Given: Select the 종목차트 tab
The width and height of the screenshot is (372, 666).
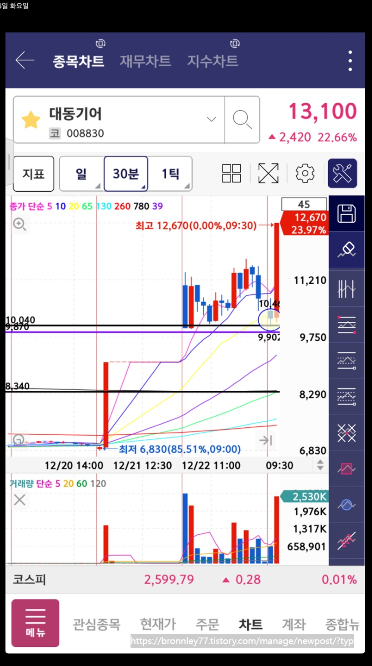Looking at the screenshot, I should [x=78, y=61].
